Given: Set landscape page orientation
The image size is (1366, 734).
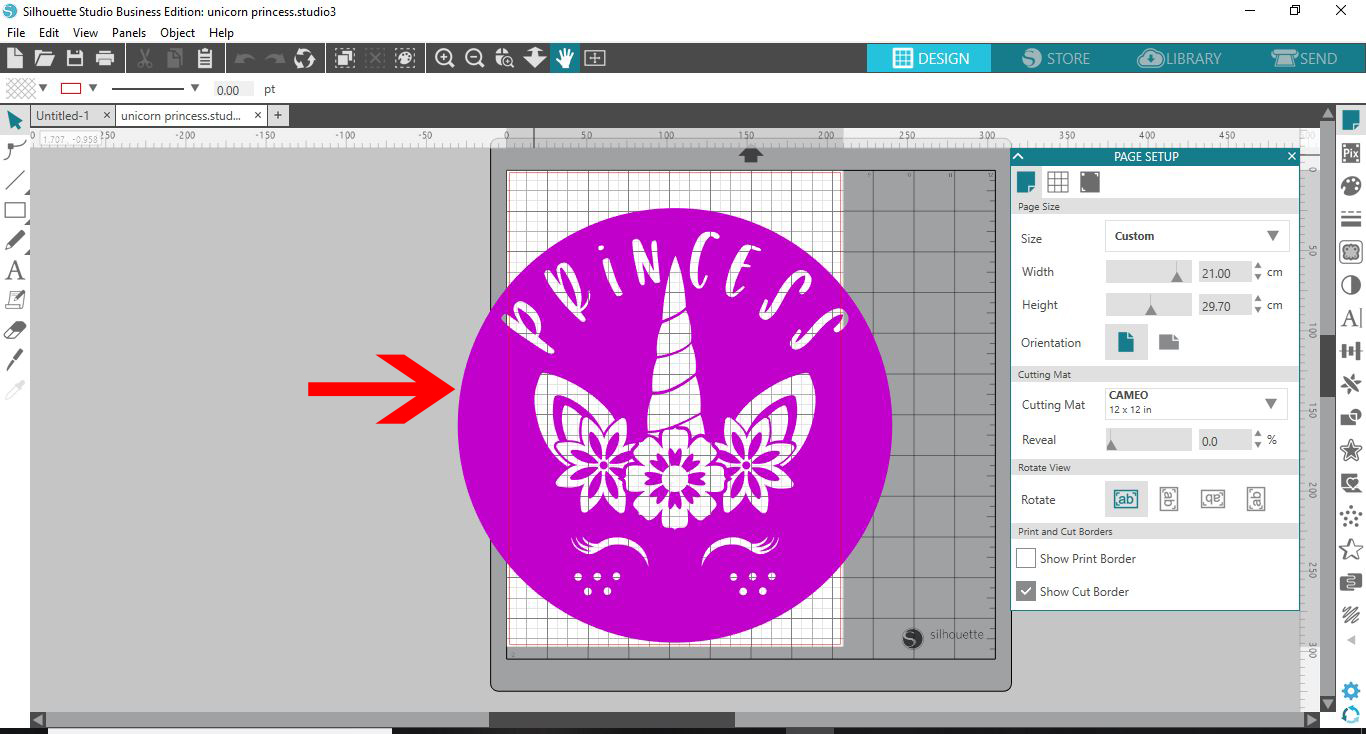Looking at the screenshot, I should coord(1169,342).
